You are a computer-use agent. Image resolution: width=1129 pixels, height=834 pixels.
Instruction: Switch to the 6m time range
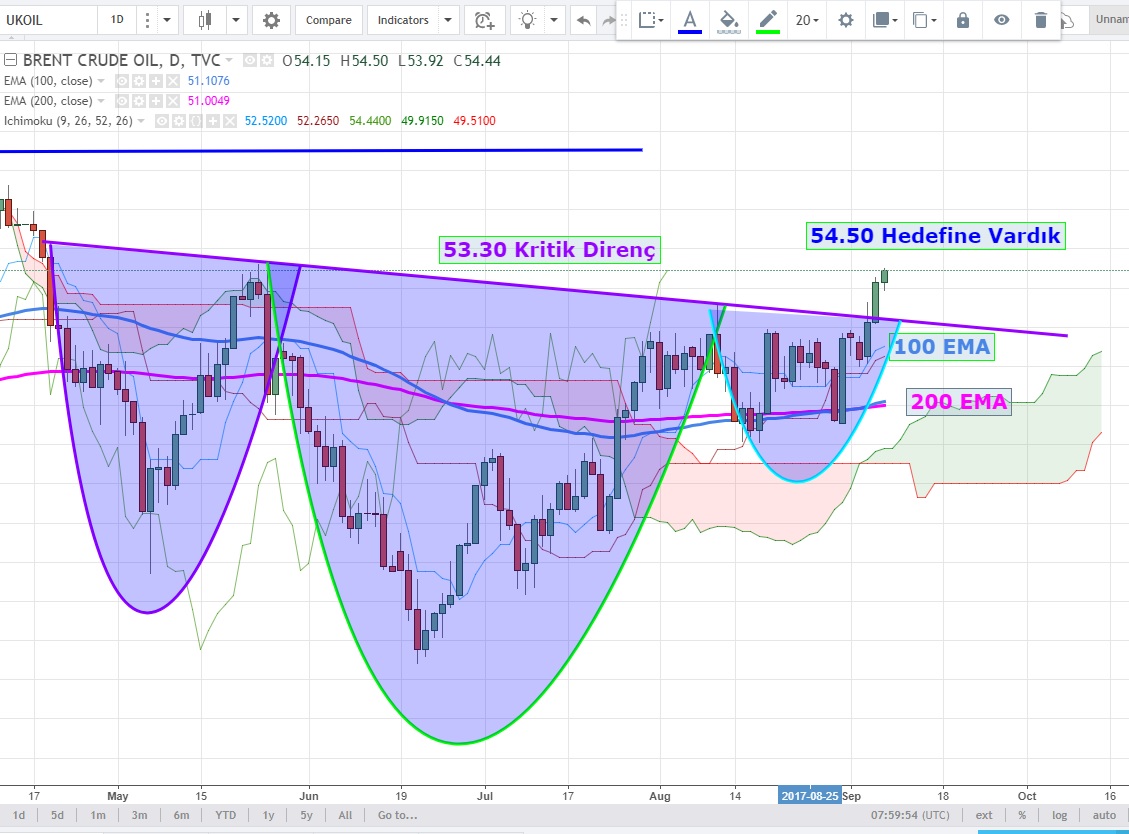pyautogui.click(x=181, y=816)
